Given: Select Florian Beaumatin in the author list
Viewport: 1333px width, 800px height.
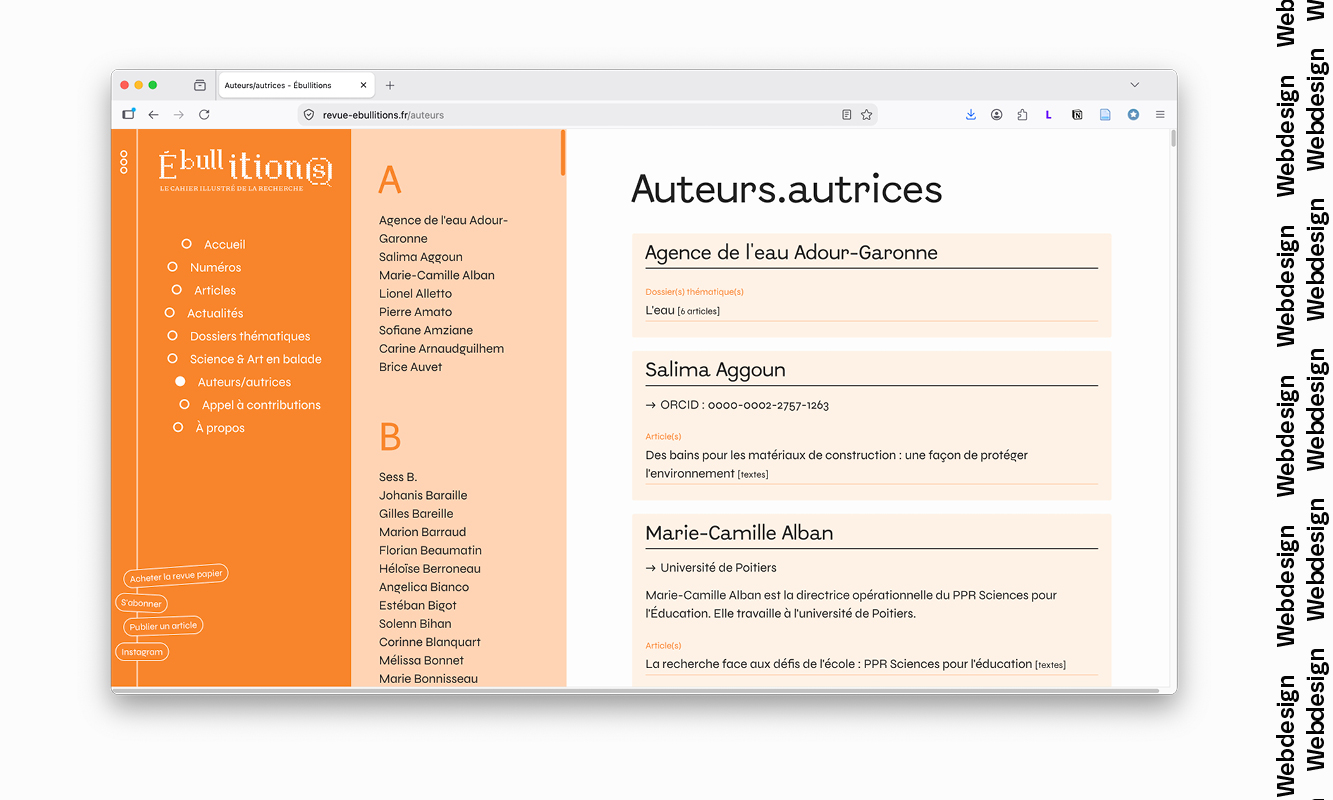Looking at the screenshot, I should click(431, 550).
